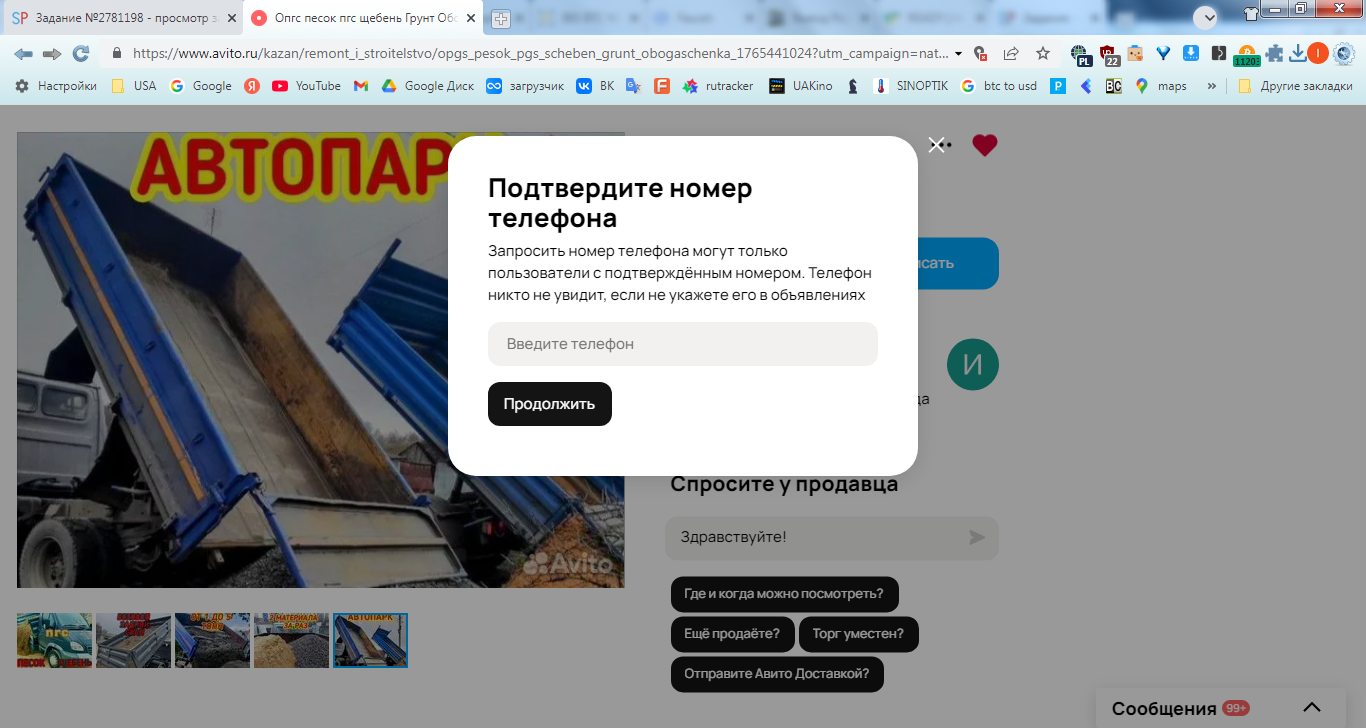Go back with the browser back arrow
This screenshot has height=728, width=1366.
click(23, 54)
